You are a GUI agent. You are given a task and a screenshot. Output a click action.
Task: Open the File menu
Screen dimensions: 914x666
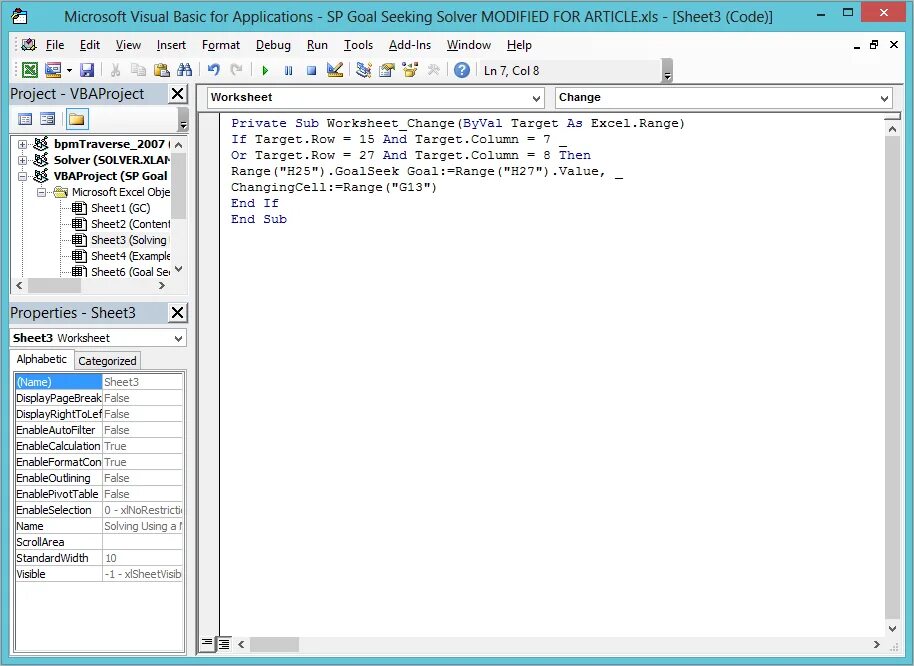click(x=55, y=45)
